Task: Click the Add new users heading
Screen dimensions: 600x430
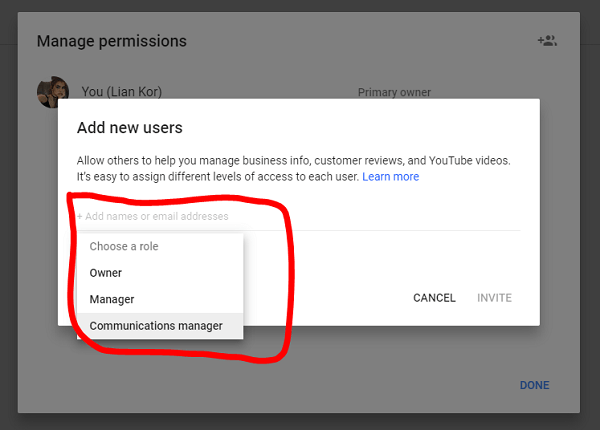Action: (130, 128)
